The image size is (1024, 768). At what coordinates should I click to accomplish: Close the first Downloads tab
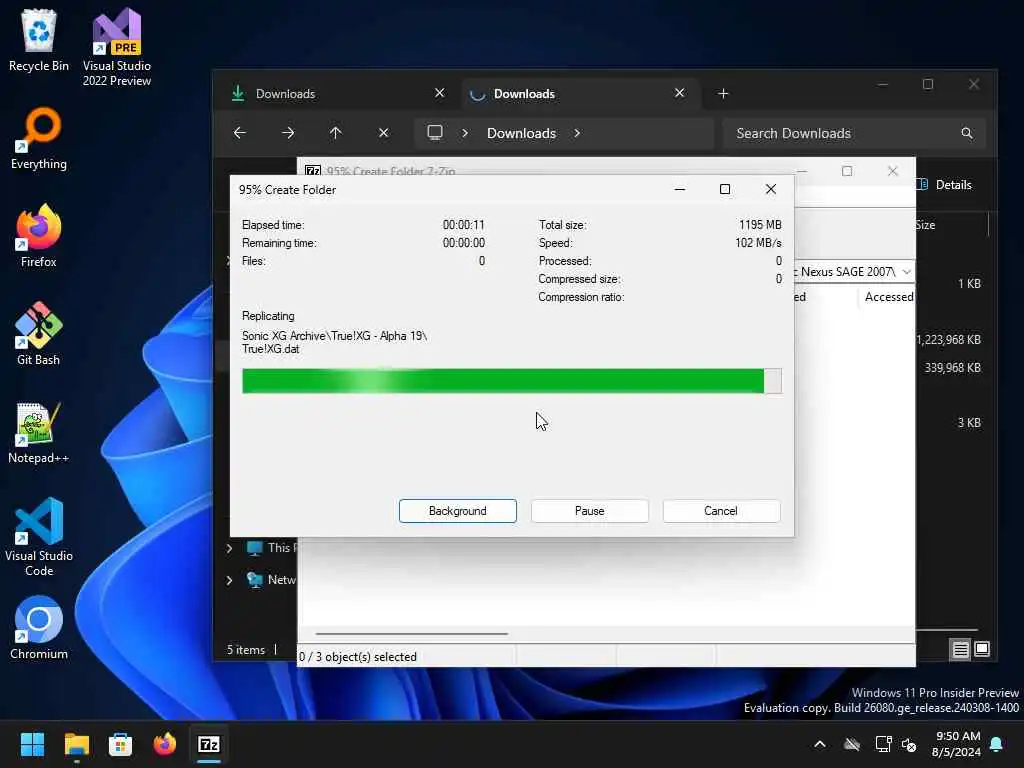pyautogui.click(x=440, y=93)
